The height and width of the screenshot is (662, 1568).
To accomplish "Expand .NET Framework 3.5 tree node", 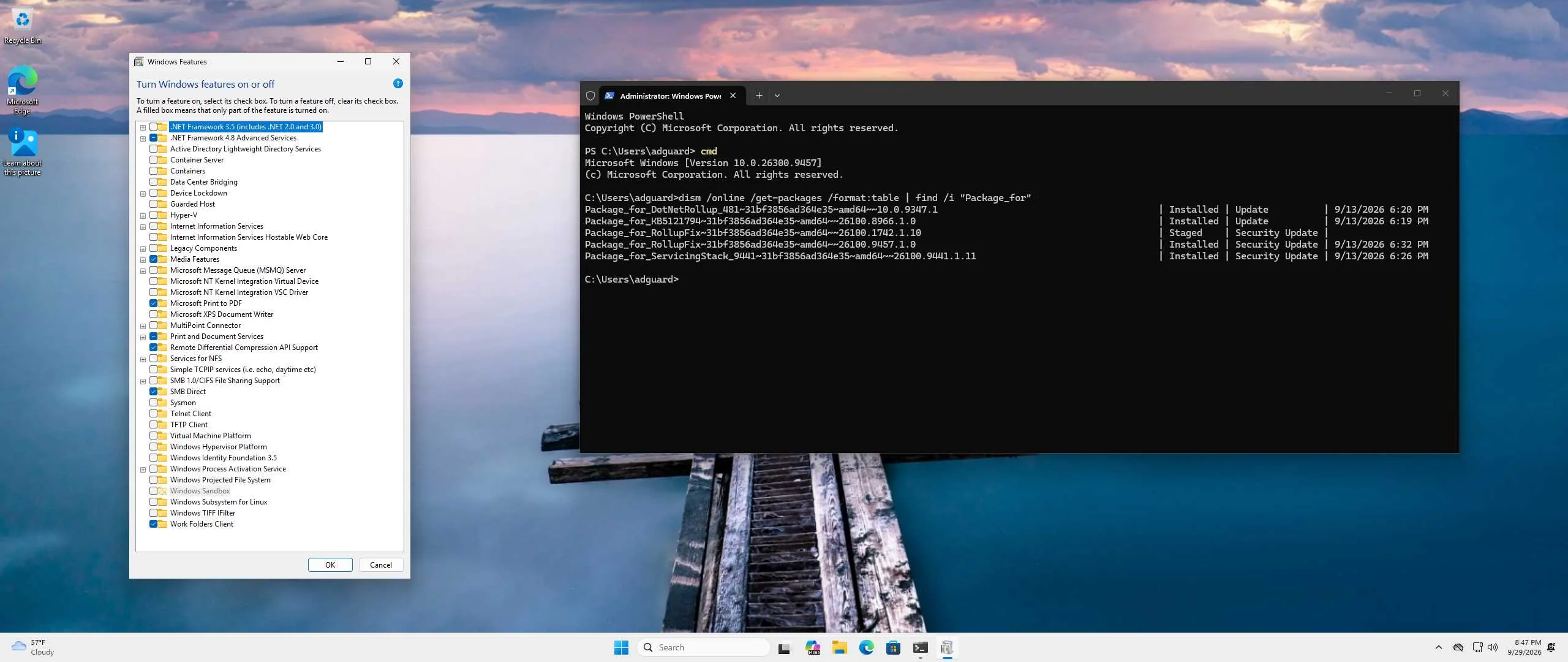I will click(x=143, y=127).
